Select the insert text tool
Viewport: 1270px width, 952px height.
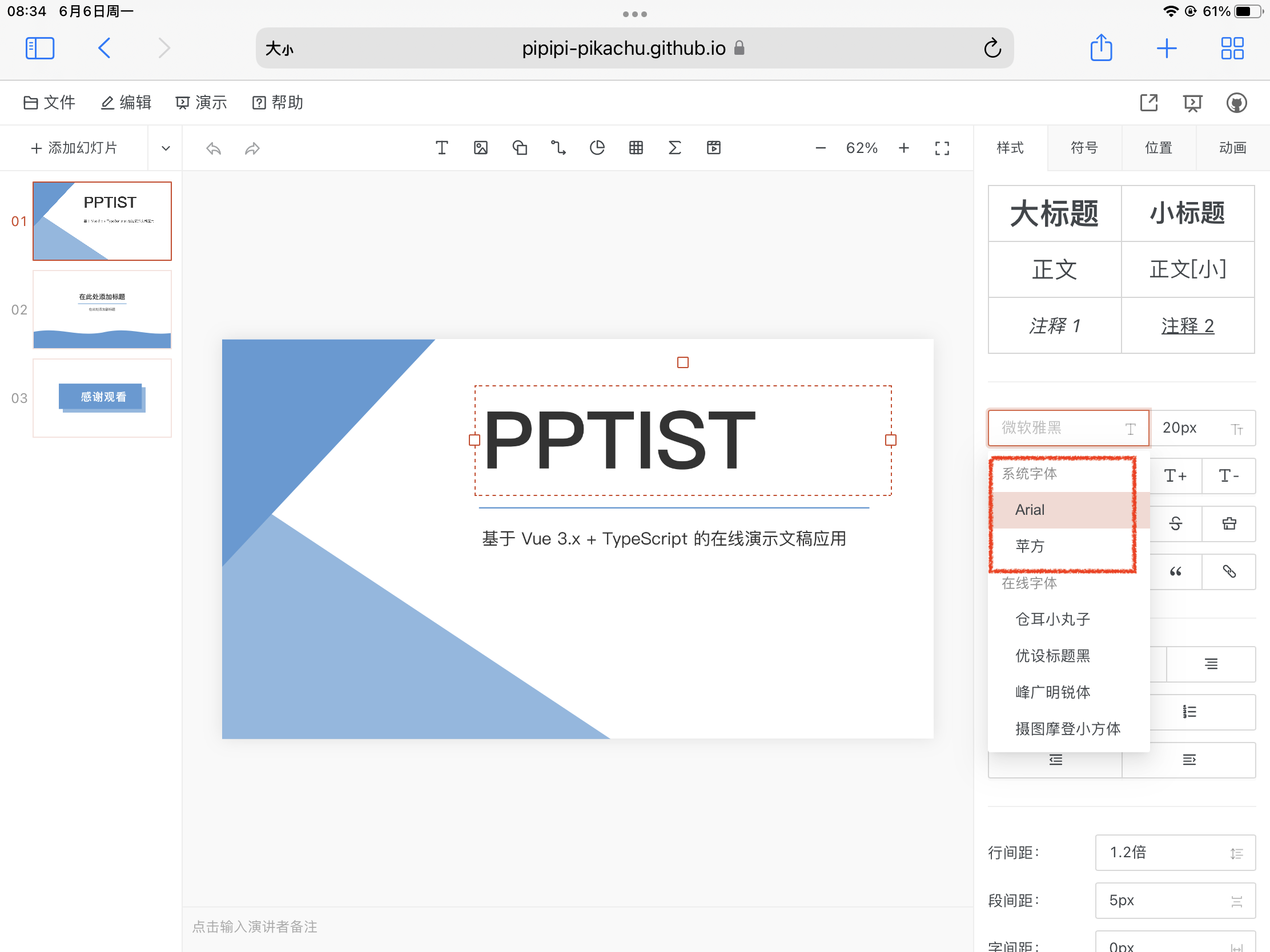click(442, 147)
